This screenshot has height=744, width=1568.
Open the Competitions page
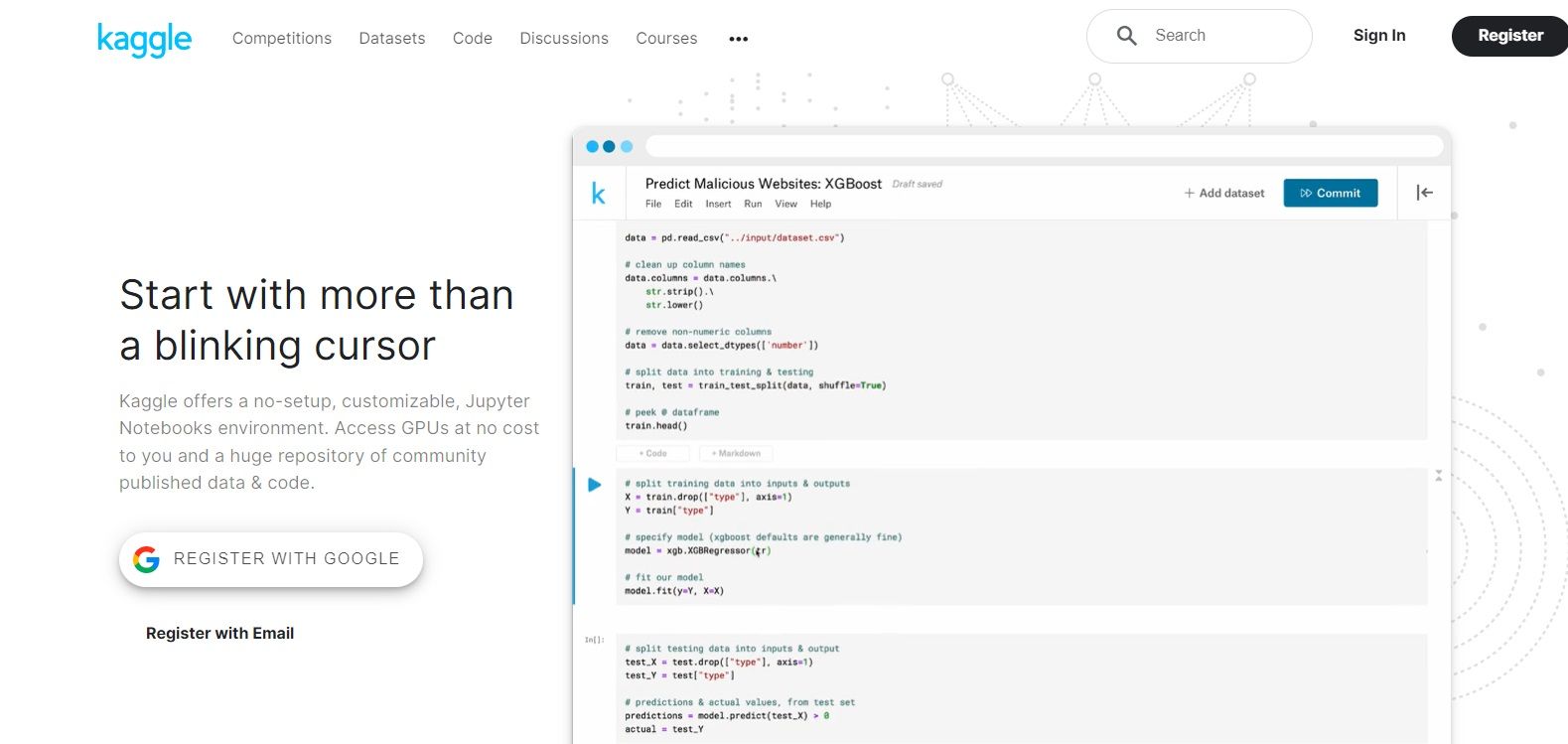(282, 38)
